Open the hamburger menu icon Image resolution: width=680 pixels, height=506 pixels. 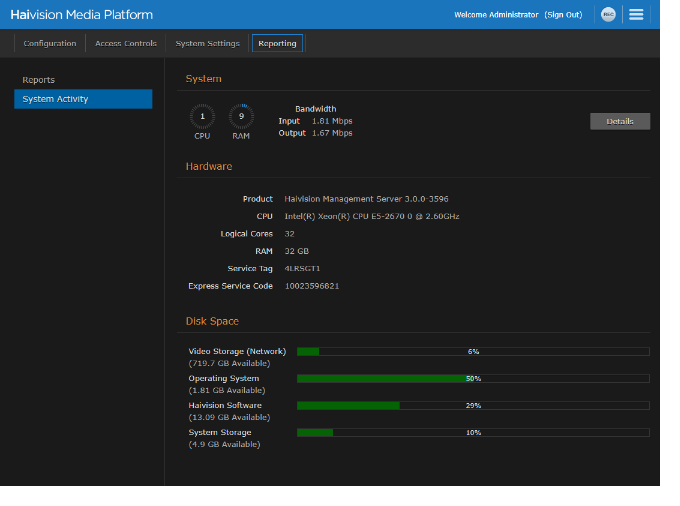click(636, 14)
